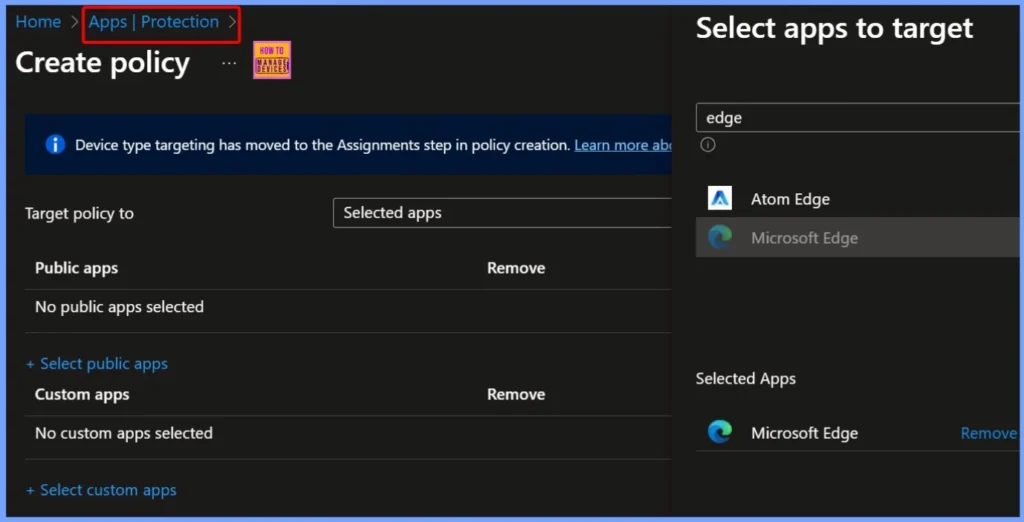This screenshot has width=1024, height=522.
Task: Remove Microsoft Edge from Selected Apps
Action: tap(988, 433)
